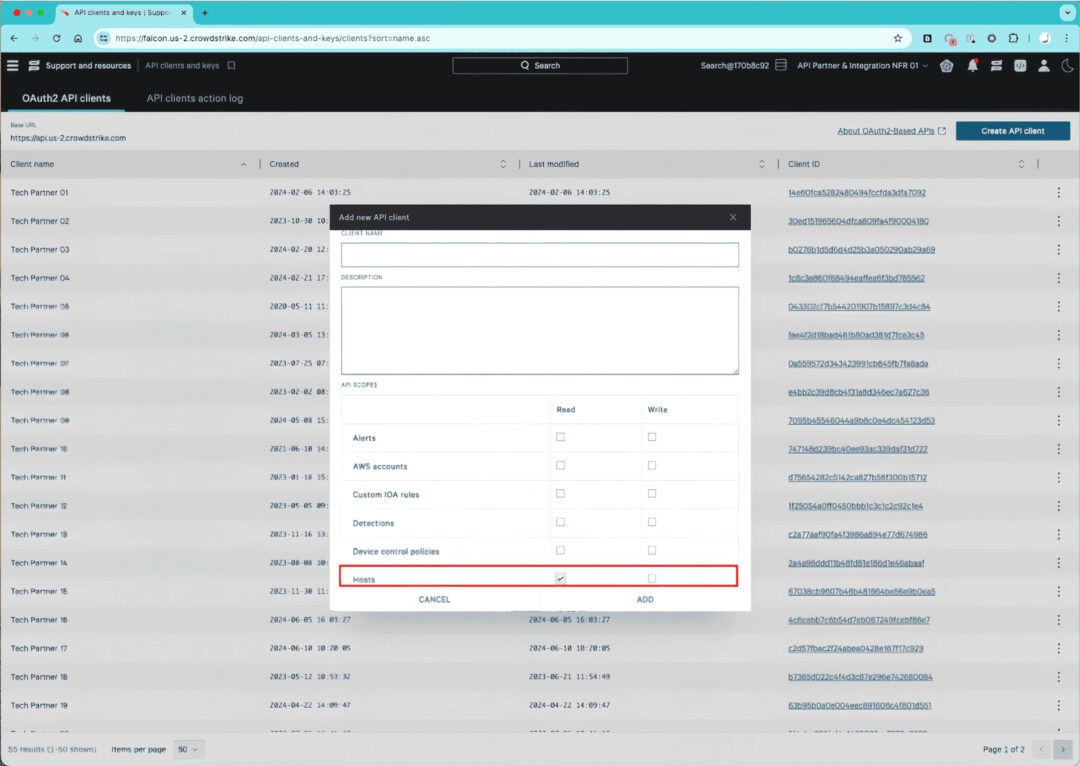
Task: Open row actions menu for Tech Partner 18
Action: (1059, 677)
